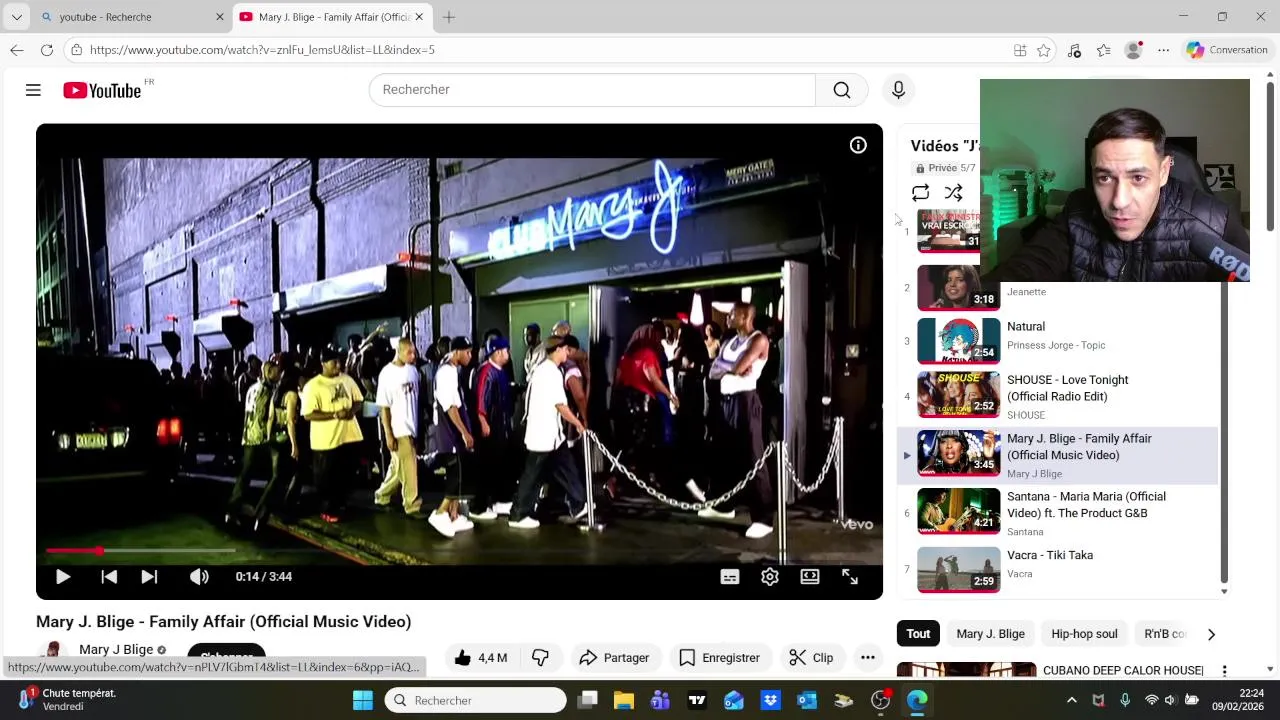Toggle playlist loop mode
1280x720 pixels.
tap(921, 193)
